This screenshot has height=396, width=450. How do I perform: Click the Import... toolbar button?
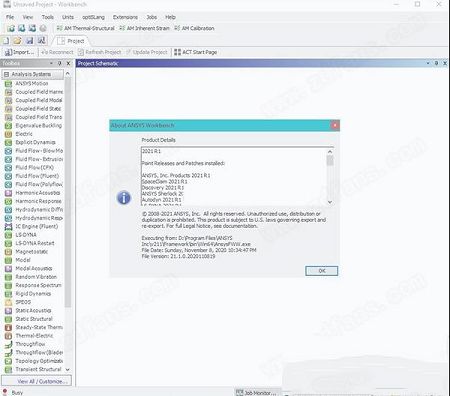(x=19, y=52)
